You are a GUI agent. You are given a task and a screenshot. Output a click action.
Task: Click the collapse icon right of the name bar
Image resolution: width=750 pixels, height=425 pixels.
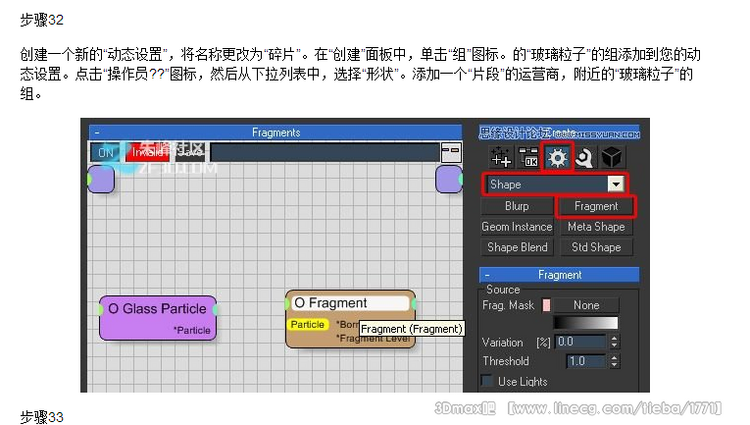tap(451, 152)
